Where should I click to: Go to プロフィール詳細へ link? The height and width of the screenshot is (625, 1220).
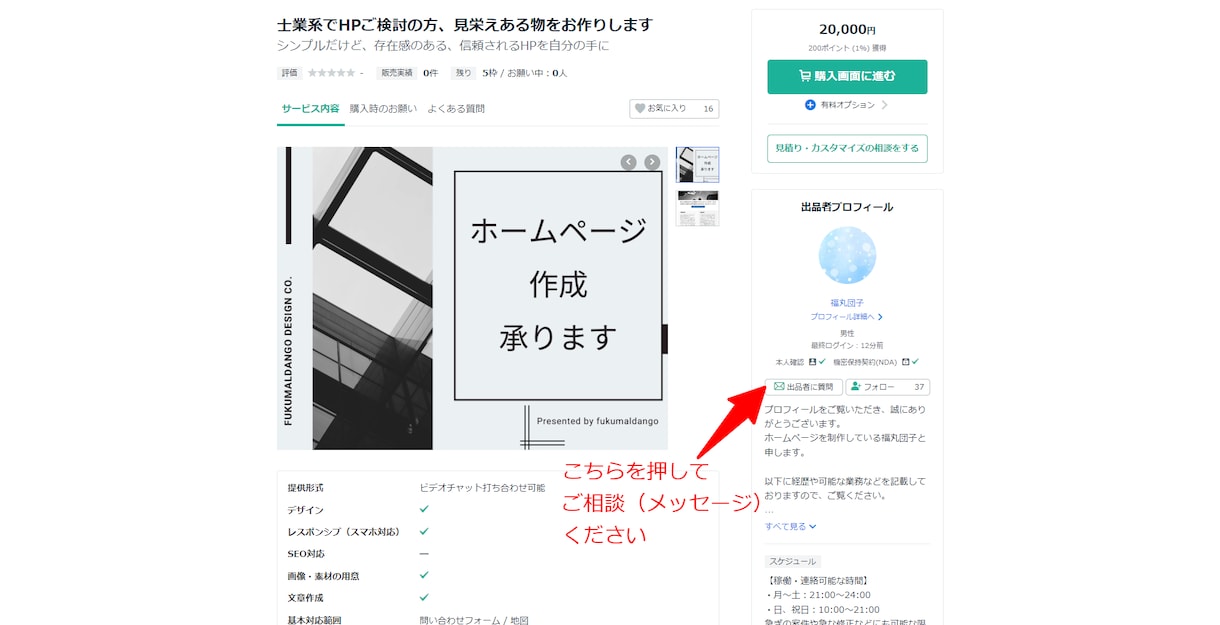847,317
